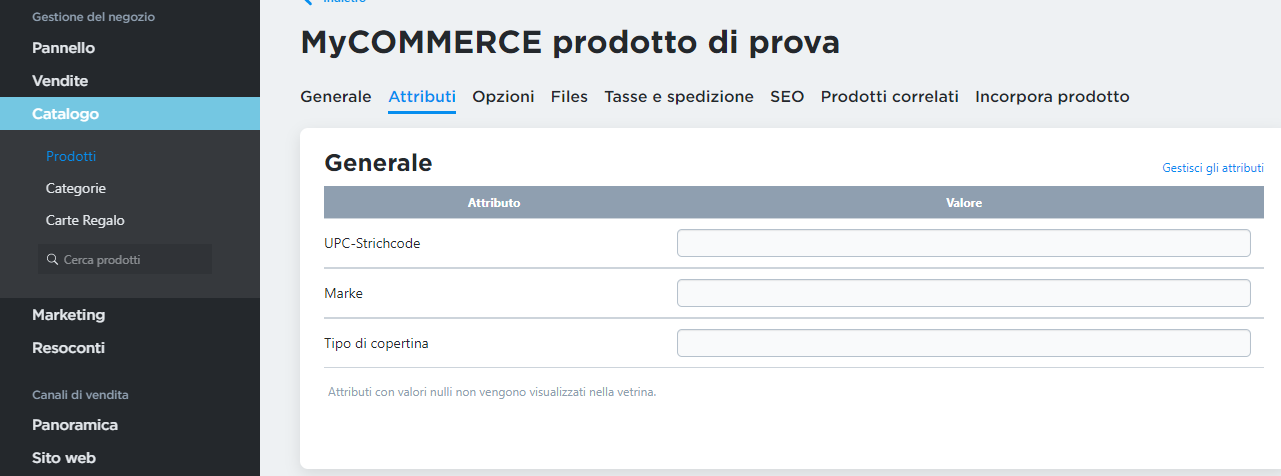Screen dimensions: 1281x476
Task: Click the magnifier icon in product search
Action: coord(52,259)
